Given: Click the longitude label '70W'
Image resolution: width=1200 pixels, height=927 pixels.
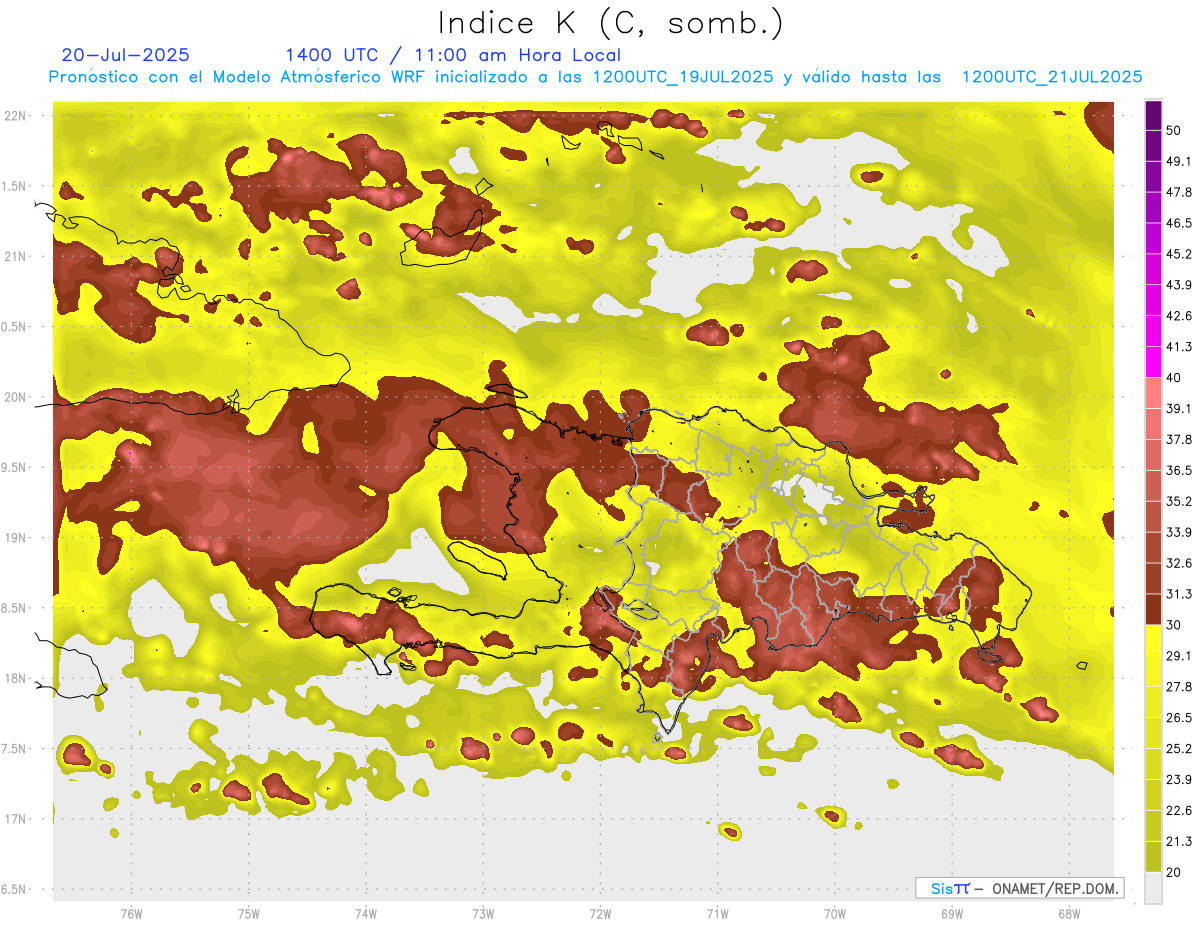Looking at the screenshot, I should [x=834, y=914].
